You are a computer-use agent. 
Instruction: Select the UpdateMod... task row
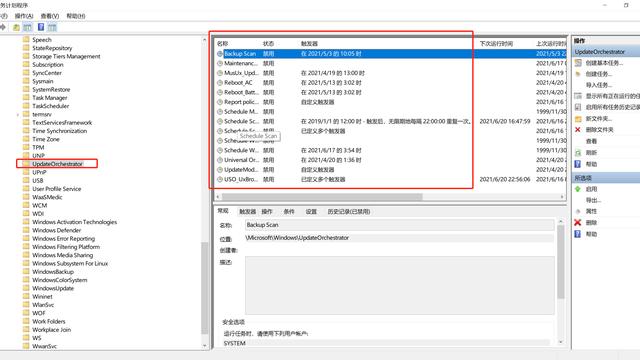pyautogui.click(x=391, y=169)
